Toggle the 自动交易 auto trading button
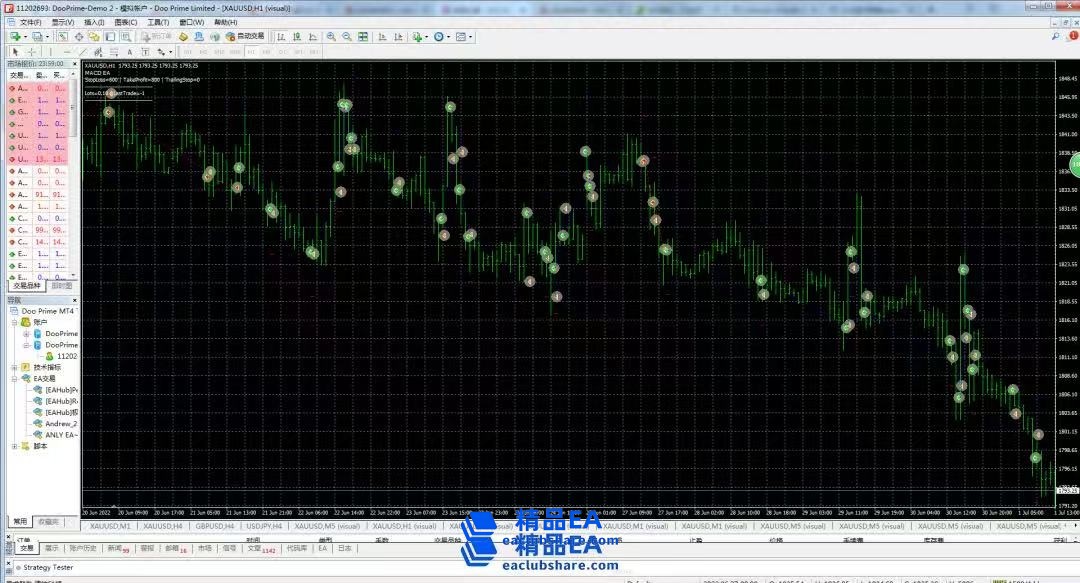The height and width of the screenshot is (583, 1080). pyautogui.click(x=245, y=37)
